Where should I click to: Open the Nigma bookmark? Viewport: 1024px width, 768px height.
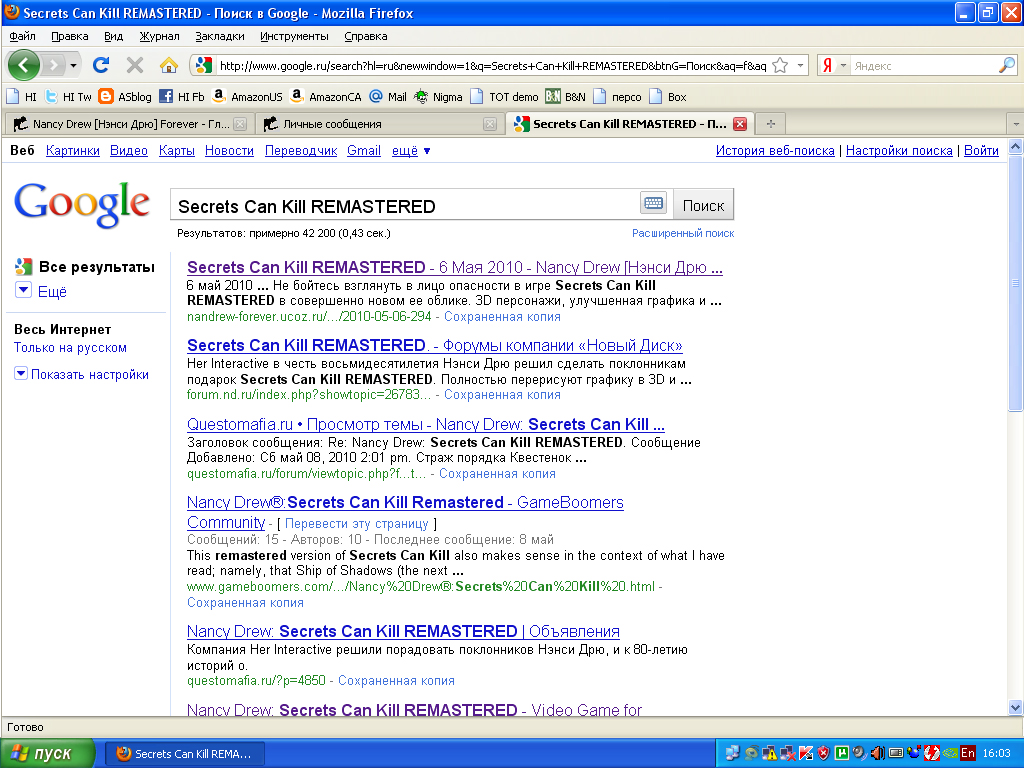pos(438,97)
